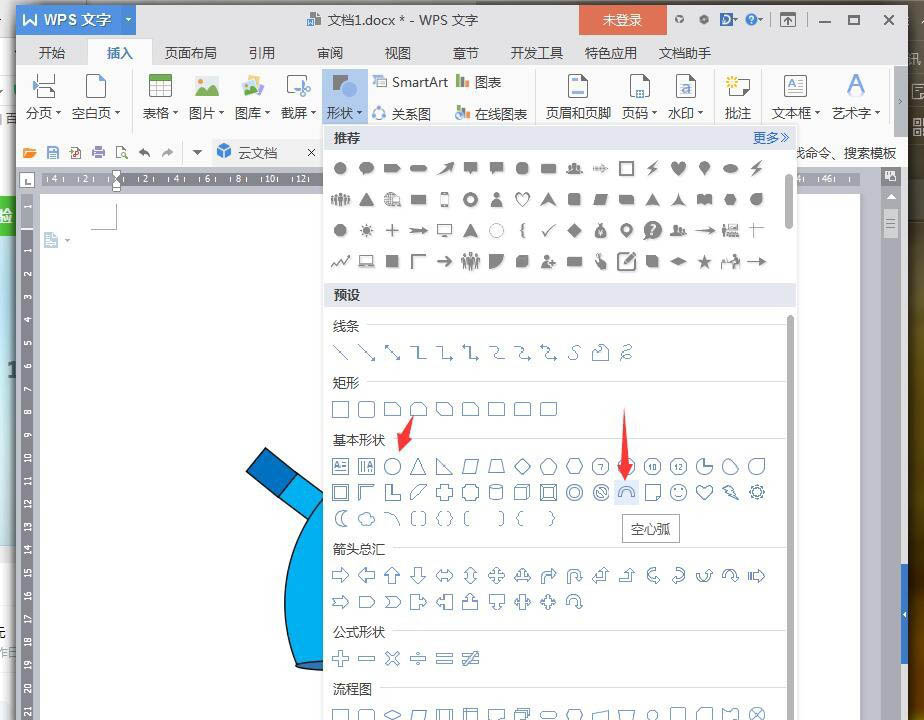Open the 云文档 cloud document tab
This screenshot has width=924, height=720.
click(258, 153)
